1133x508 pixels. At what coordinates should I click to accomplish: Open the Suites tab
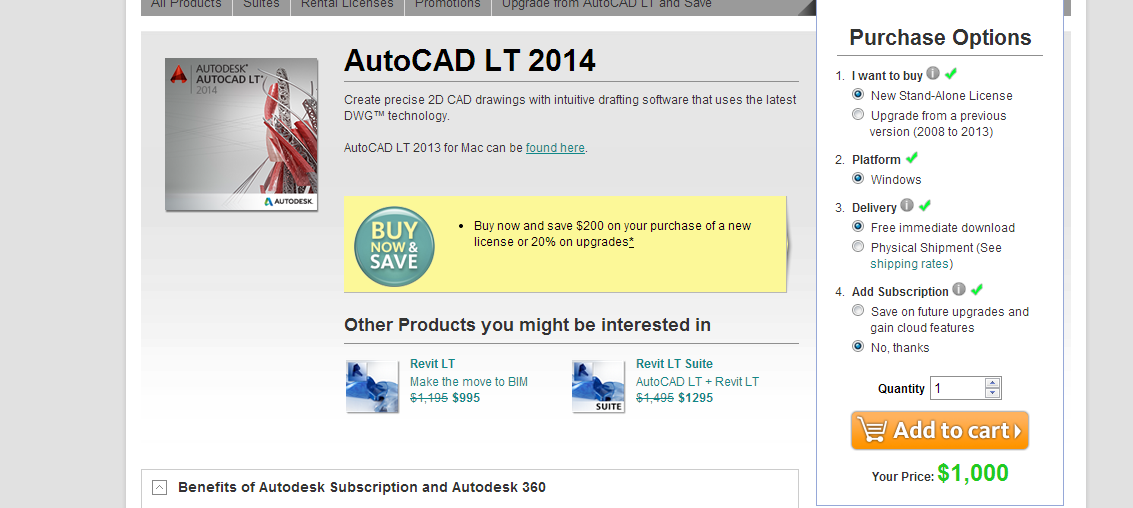point(262,5)
